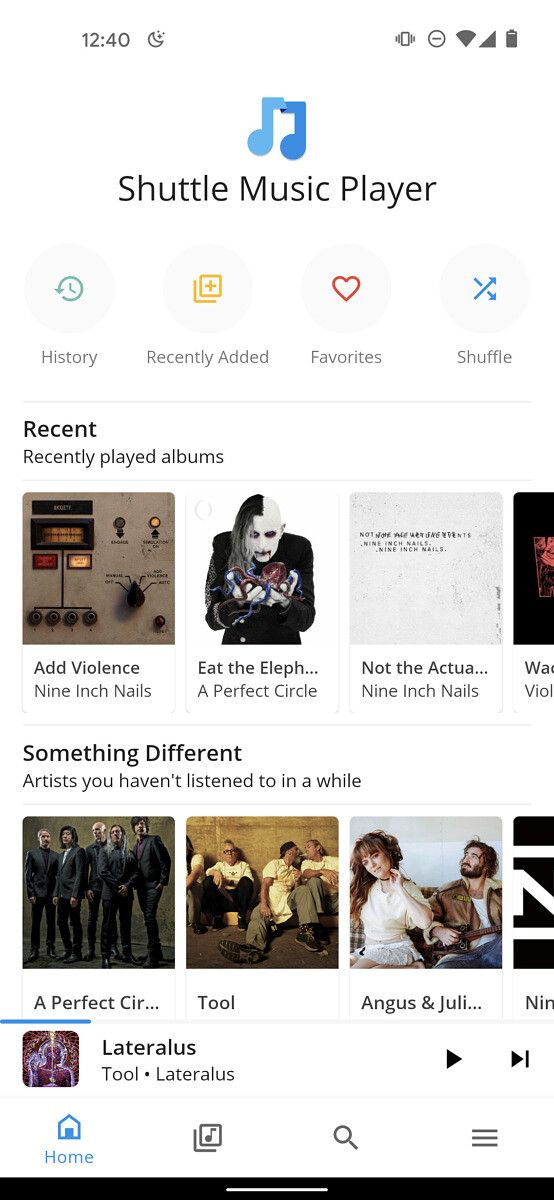Open Not the Actual Events album
The image size is (554, 1200).
click(x=426, y=602)
